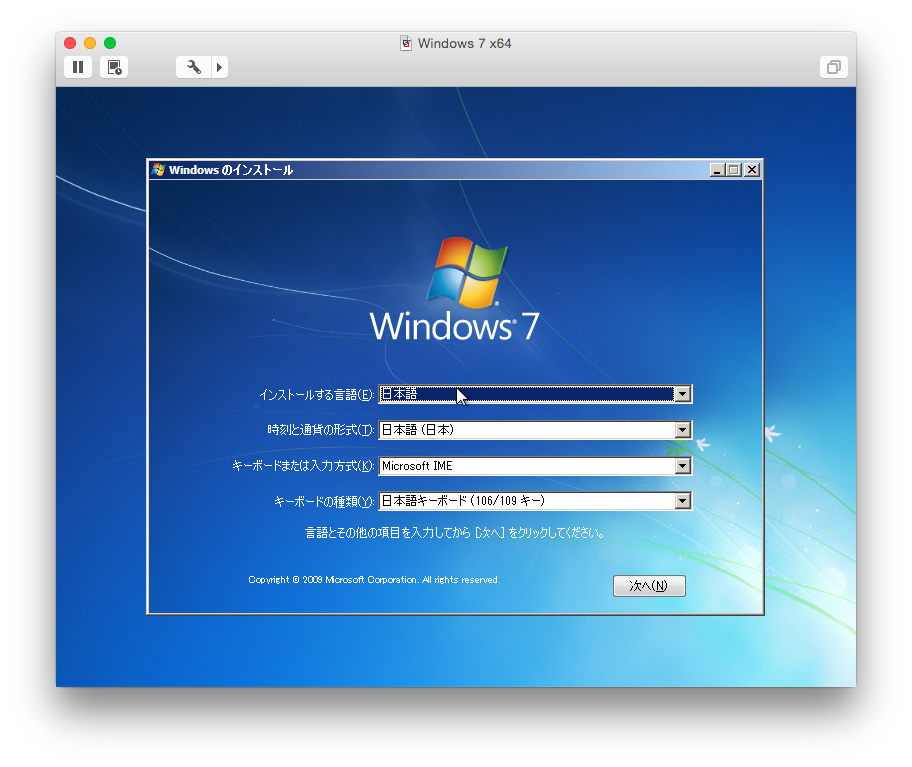Click the キーボードまたは入力方式(K) label
The height and width of the screenshot is (767, 912).
(303, 466)
